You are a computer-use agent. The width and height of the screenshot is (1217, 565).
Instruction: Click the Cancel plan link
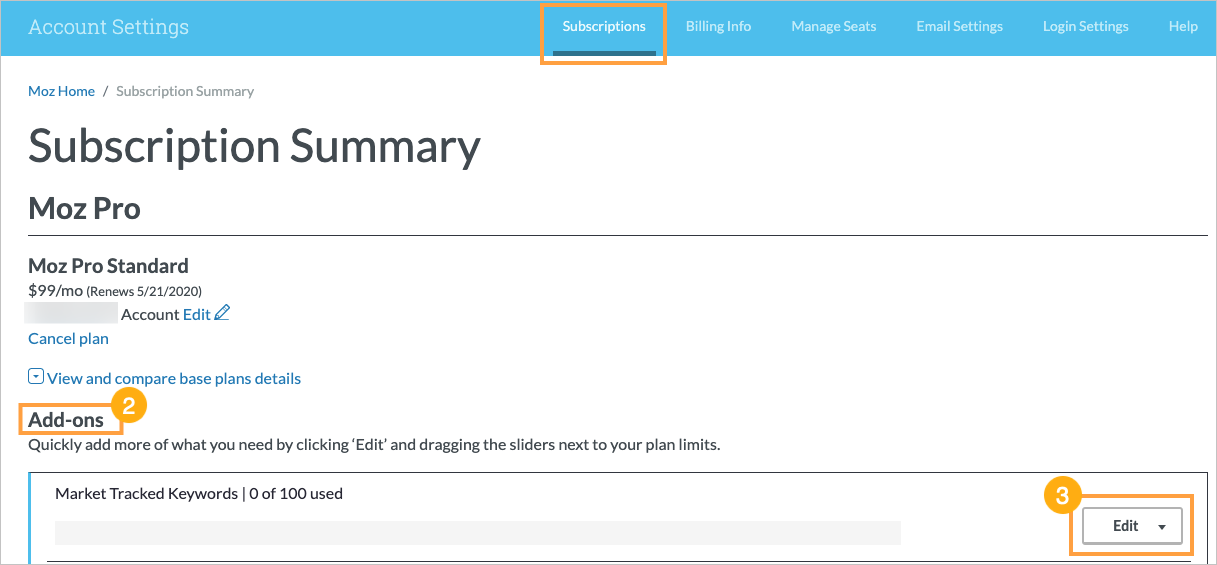pyautogui.click(x=68, y=339)
